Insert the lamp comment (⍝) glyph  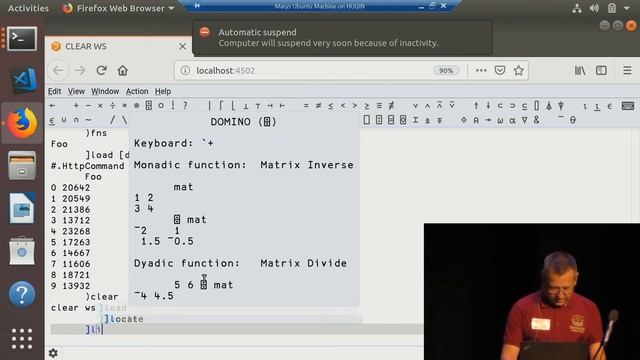[476, 120]
